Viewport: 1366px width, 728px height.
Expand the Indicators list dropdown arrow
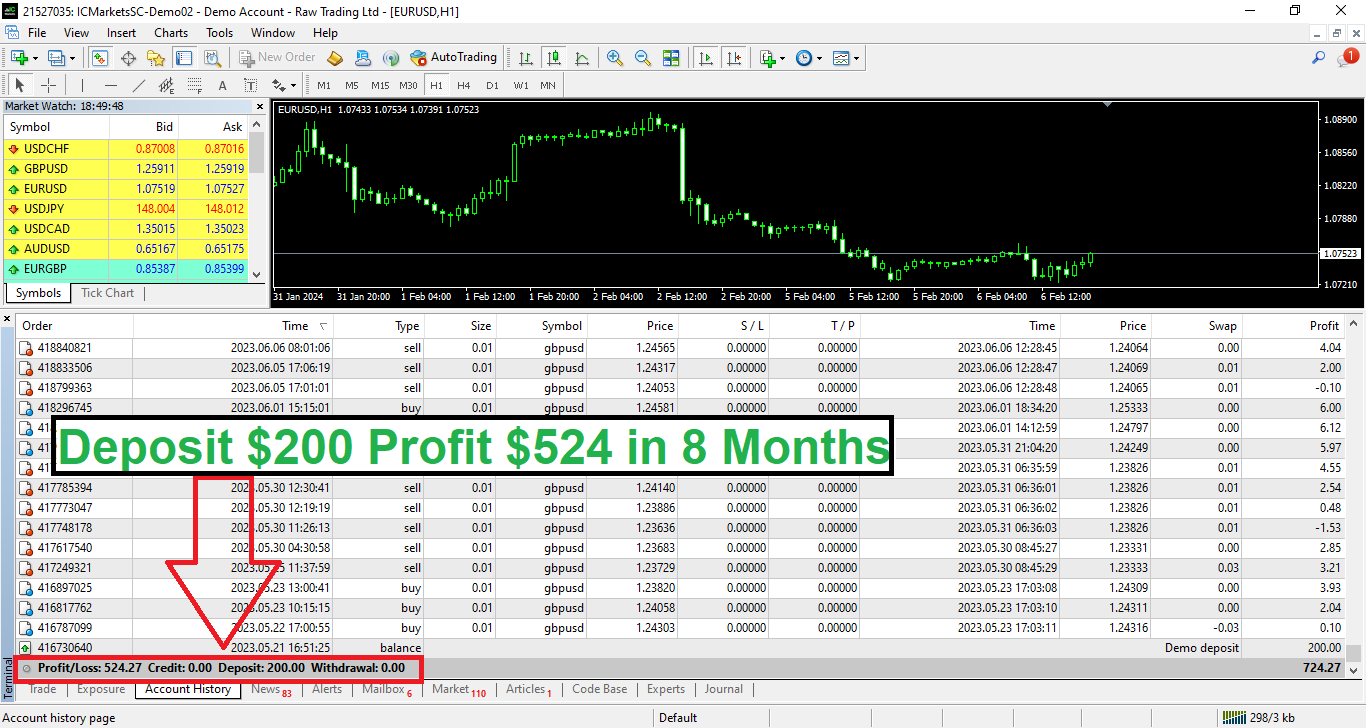point(782,58)
